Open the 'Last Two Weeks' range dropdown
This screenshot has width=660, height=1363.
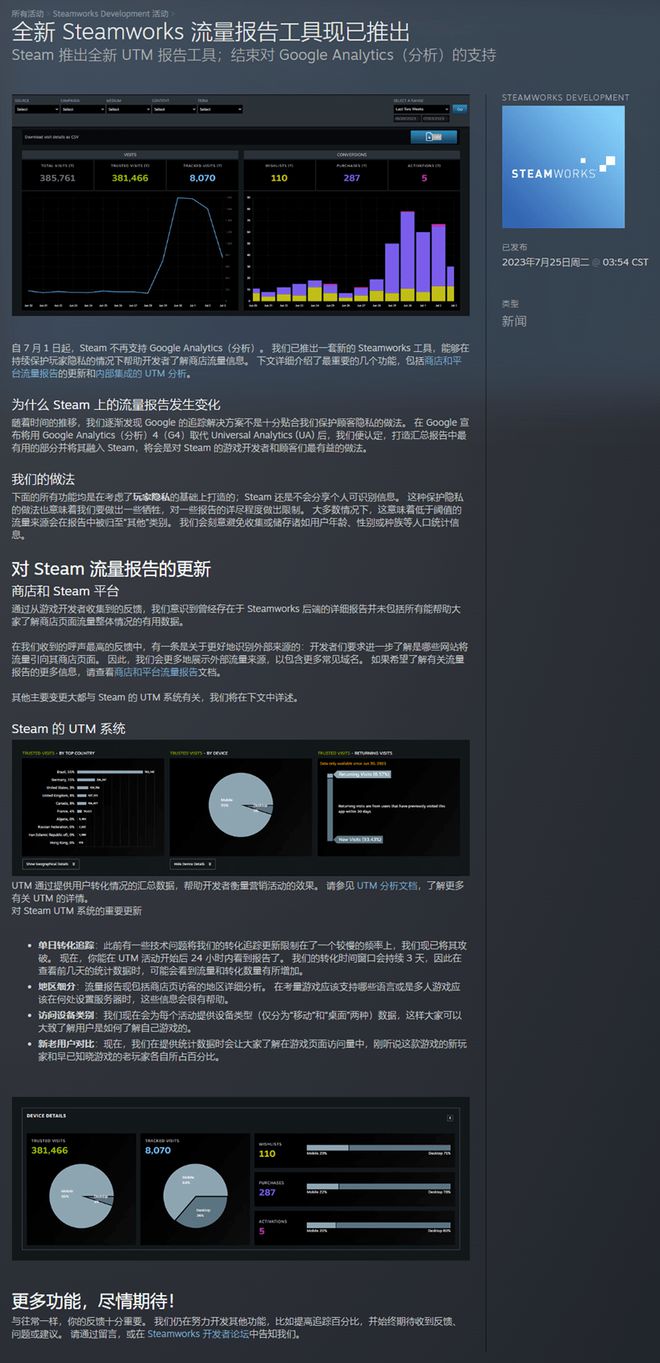[x=421, y=108]
